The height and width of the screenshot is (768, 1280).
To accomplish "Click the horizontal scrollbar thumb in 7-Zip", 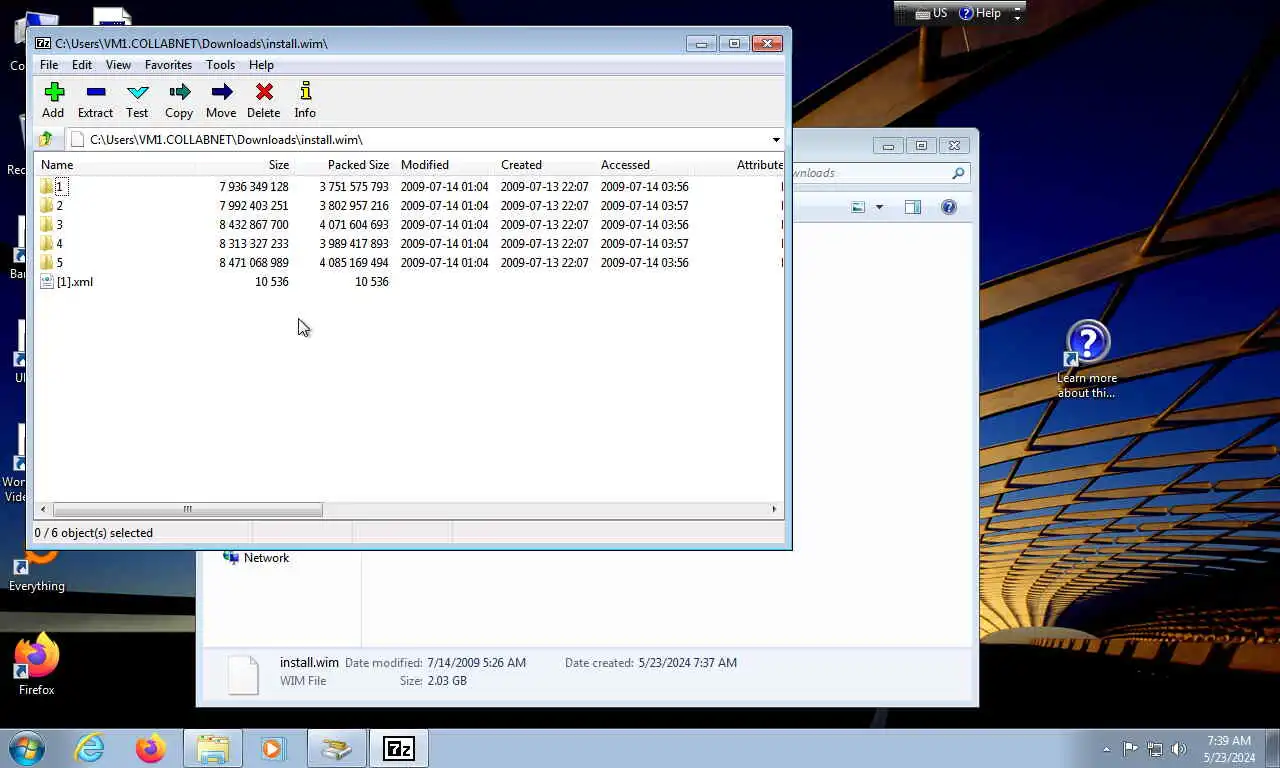I will (x=187, y=510).
